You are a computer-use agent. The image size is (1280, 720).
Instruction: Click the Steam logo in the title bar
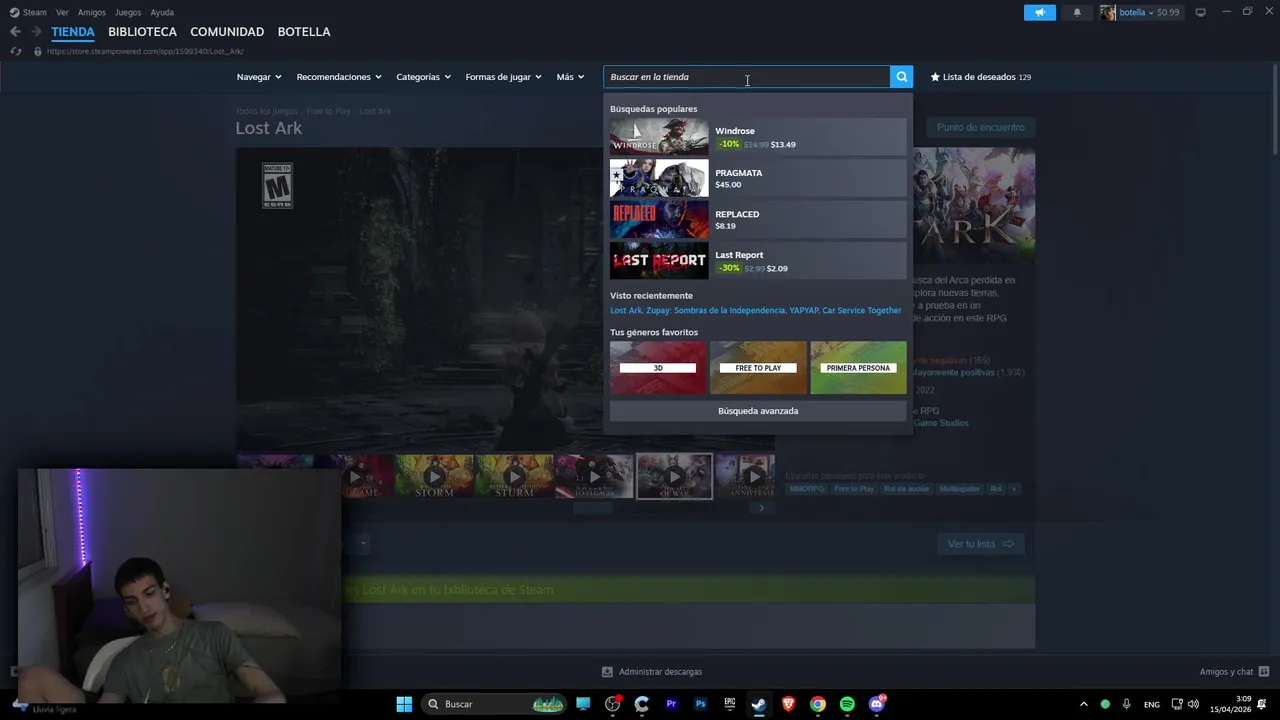[x=14, y=12]
